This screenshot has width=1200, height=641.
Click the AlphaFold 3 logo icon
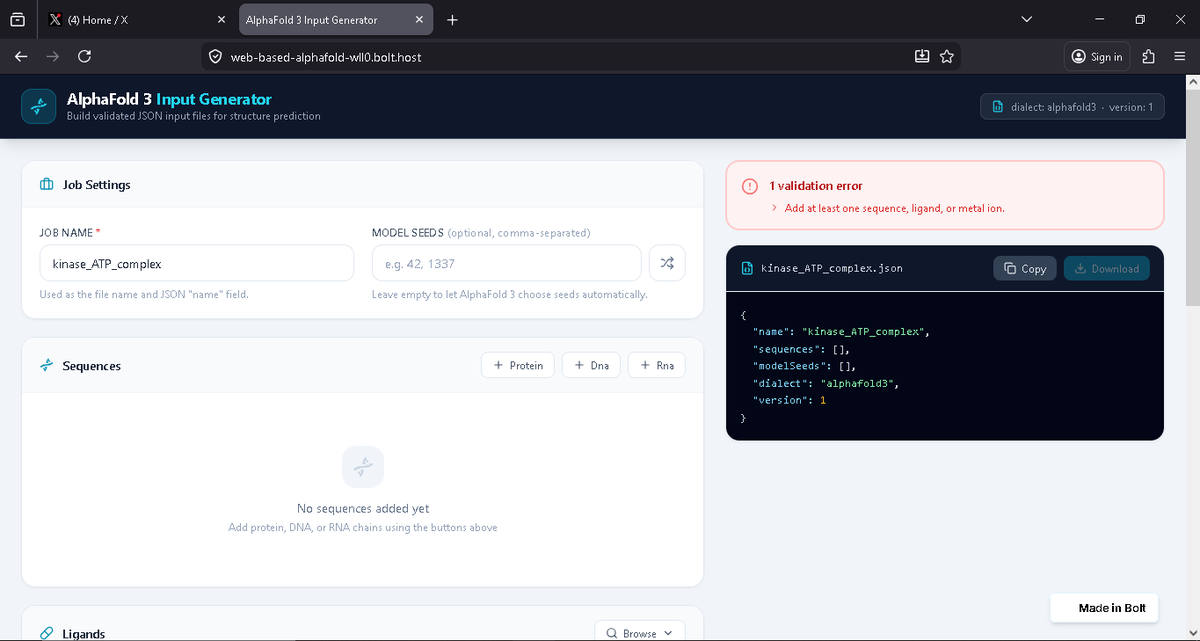coord(38,107)
